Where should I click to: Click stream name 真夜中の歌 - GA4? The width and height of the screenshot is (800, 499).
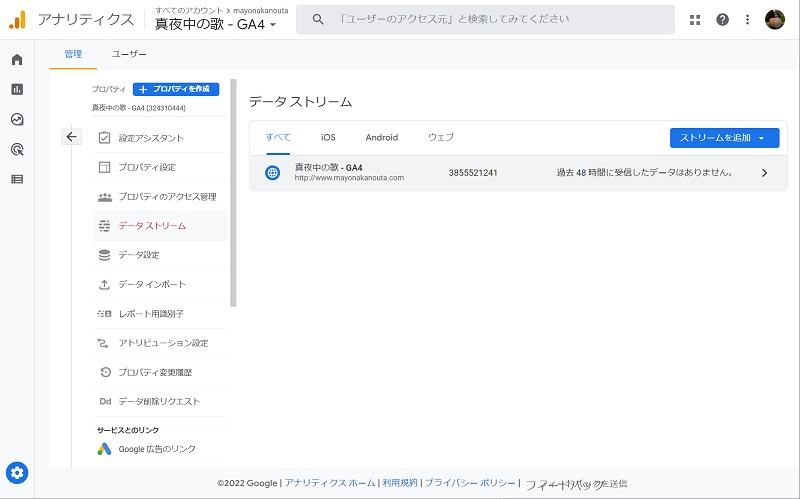(x=329, y=167)
